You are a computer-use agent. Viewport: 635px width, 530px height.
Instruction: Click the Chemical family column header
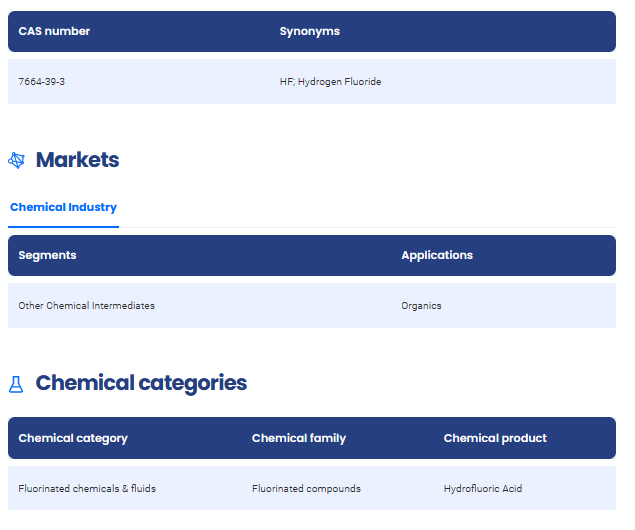pos(299,438)
